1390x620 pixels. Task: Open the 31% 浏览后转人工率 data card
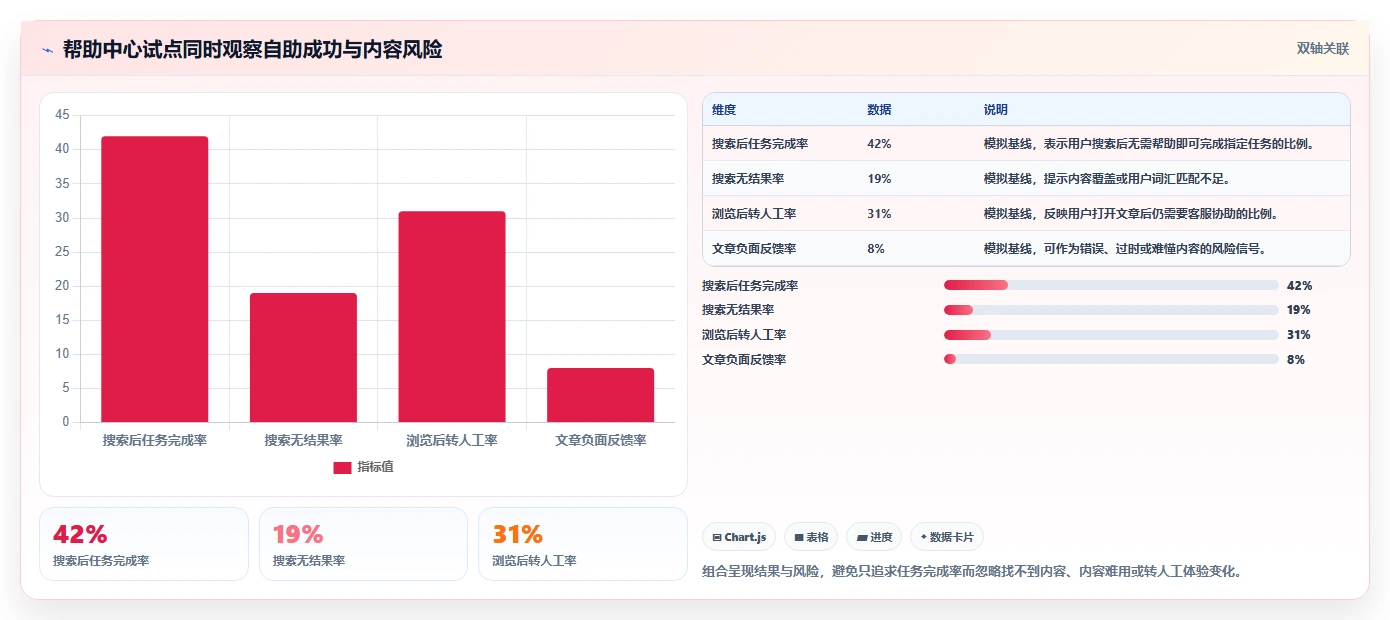coord(583,544)
